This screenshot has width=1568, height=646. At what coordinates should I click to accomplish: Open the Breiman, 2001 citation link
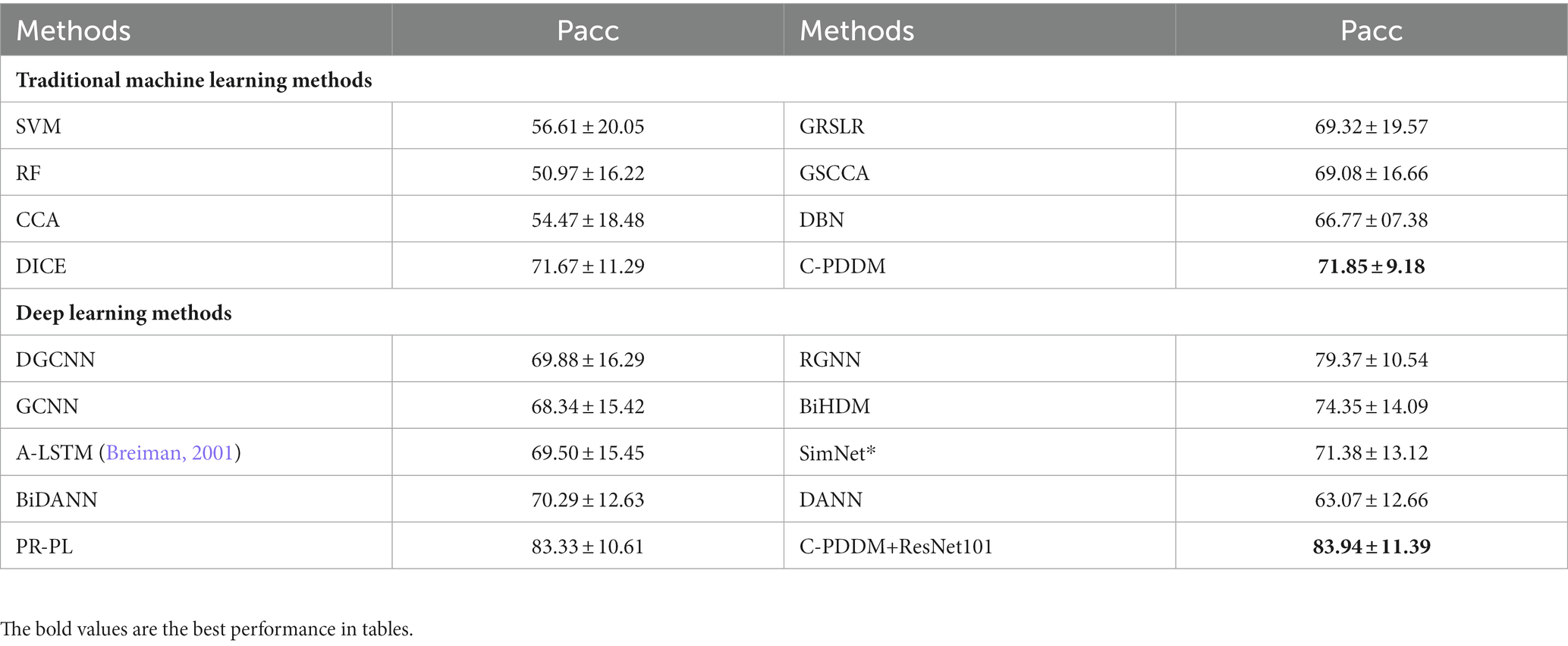point(170,453)
